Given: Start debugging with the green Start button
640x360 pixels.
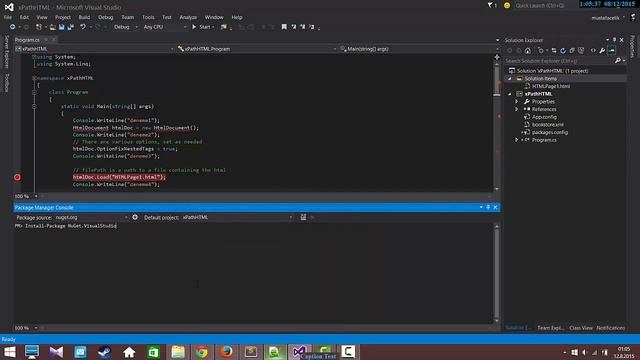Looking at the screenshot, I should tap(202, 27).
